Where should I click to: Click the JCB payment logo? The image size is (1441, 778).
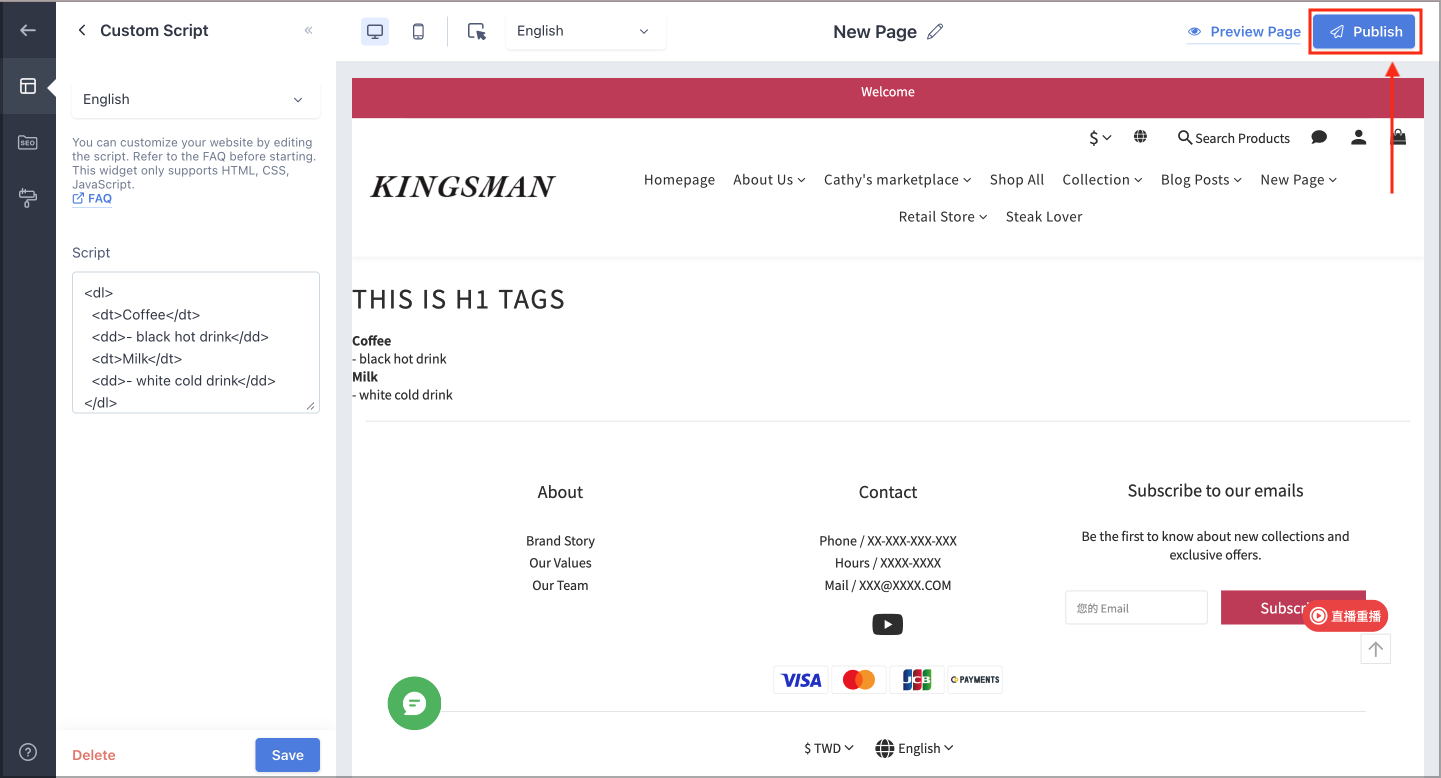917,680
